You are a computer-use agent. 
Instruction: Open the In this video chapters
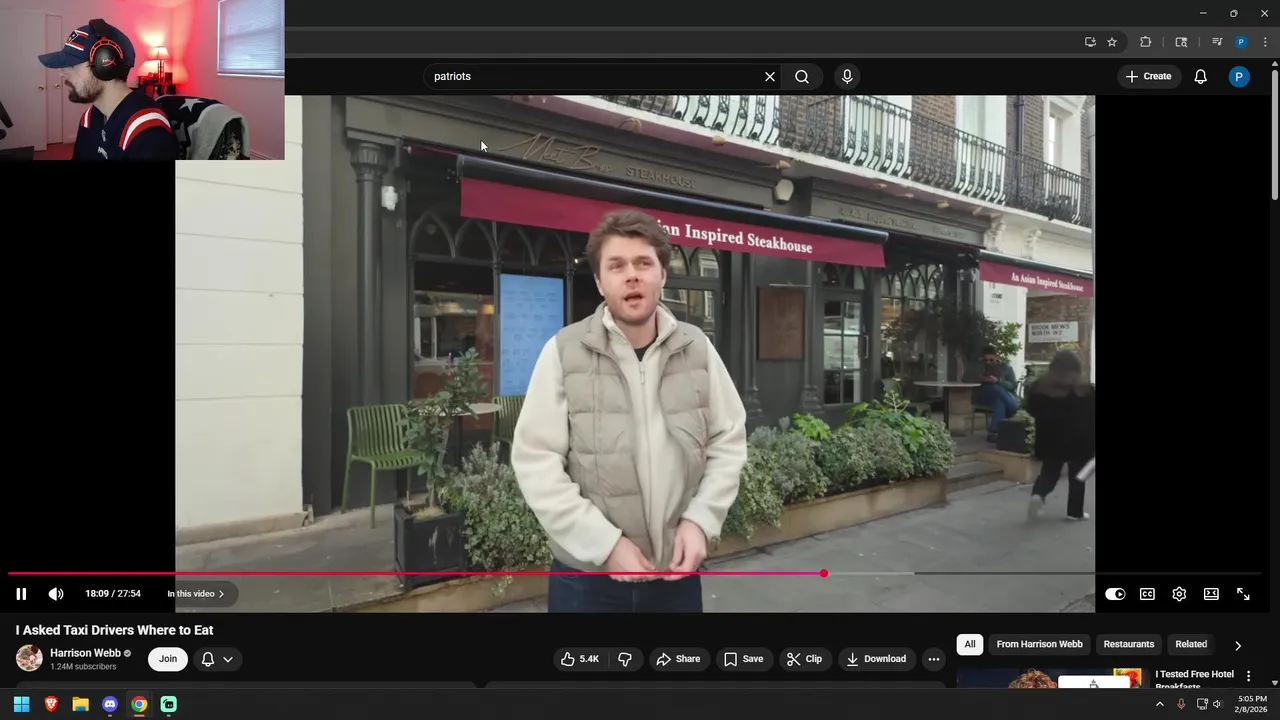(196, 594)
